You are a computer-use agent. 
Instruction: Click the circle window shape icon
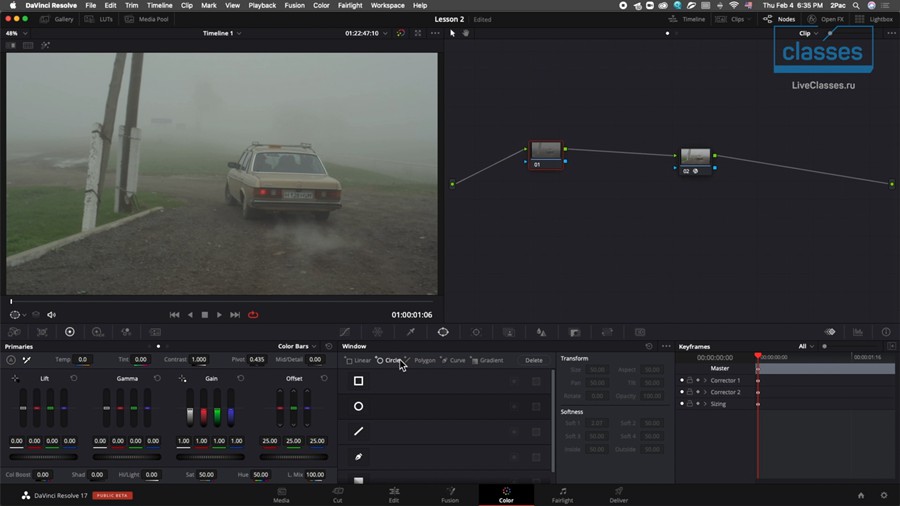tap(358, 406)
